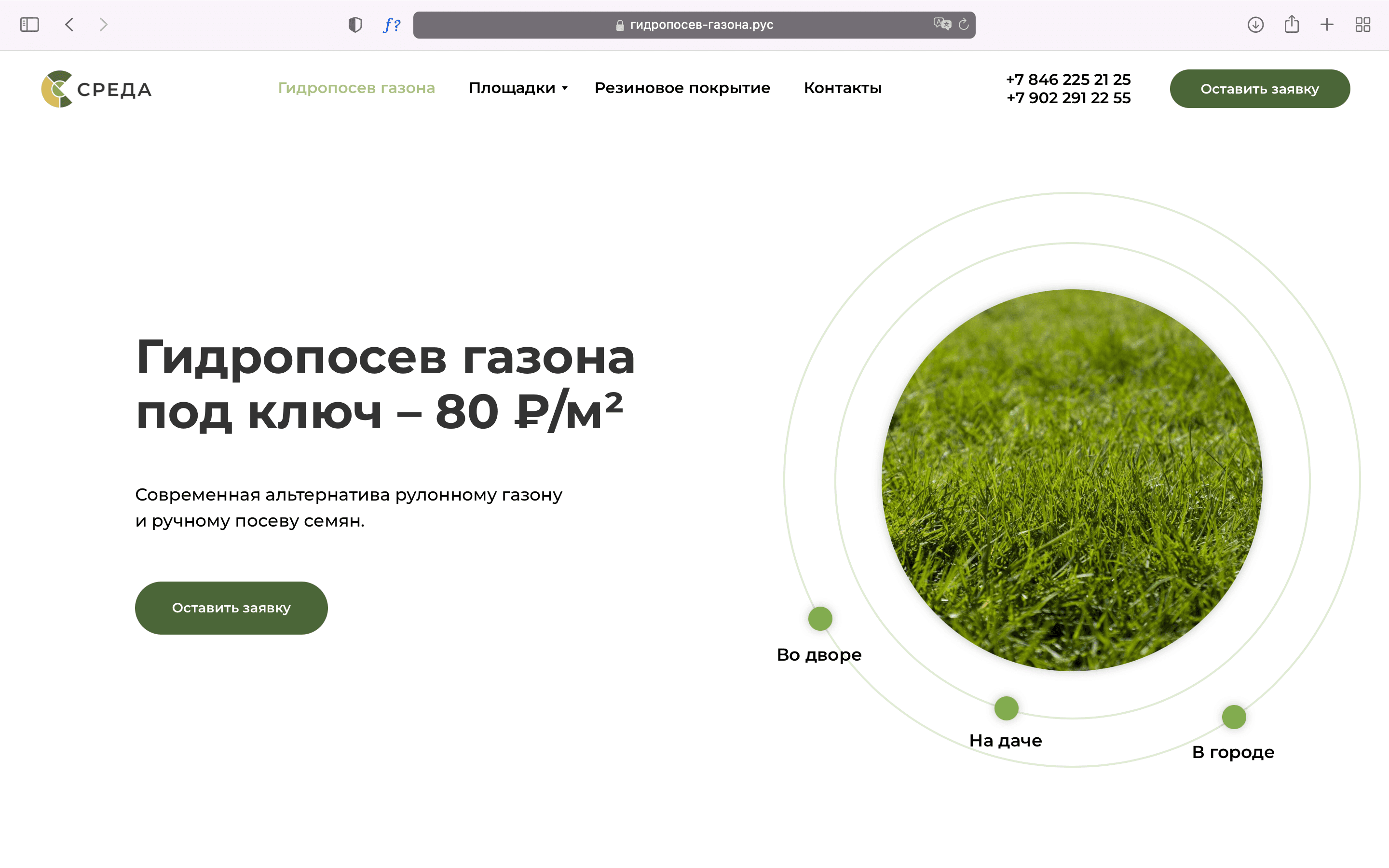Click the translate page icon
This screenshot has width=1389, height=868.
[941, 24]
